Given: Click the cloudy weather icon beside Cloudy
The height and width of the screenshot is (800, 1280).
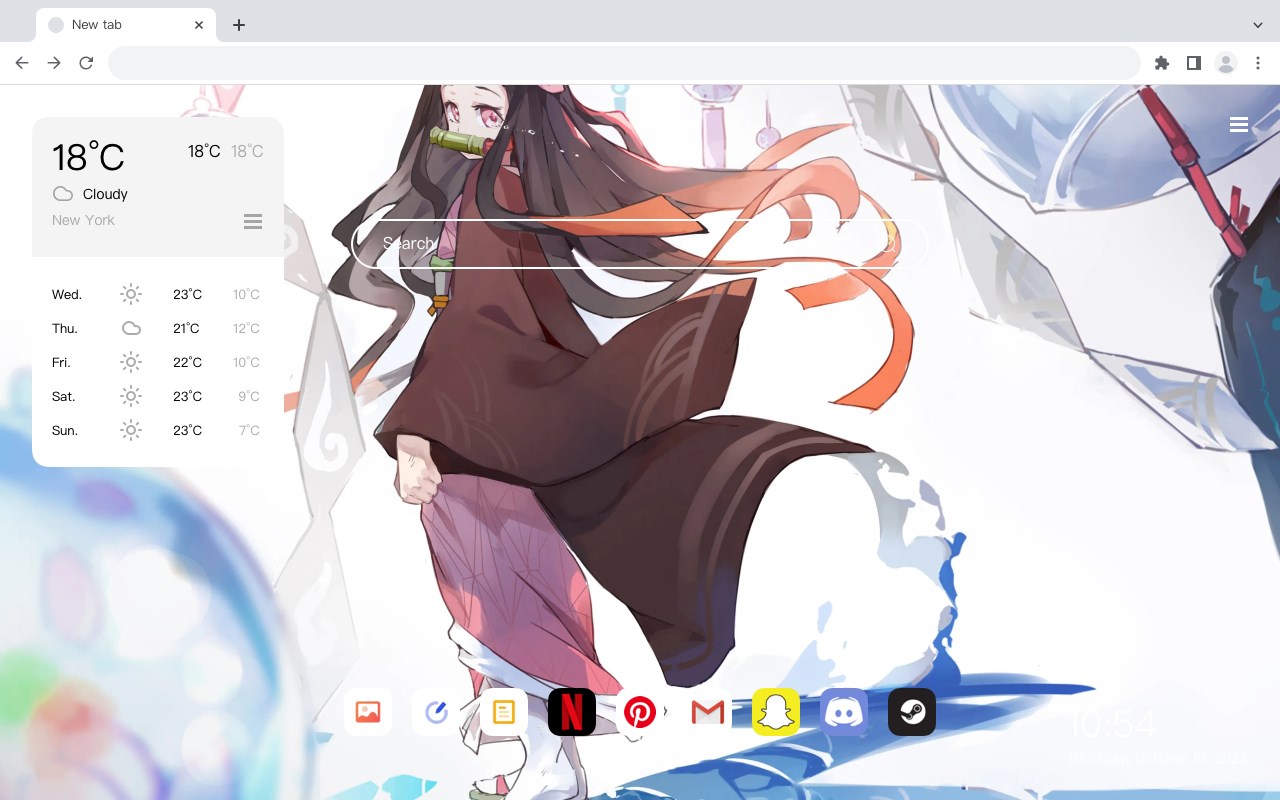Looking at the screenshot, I should [x=63, y=194].
